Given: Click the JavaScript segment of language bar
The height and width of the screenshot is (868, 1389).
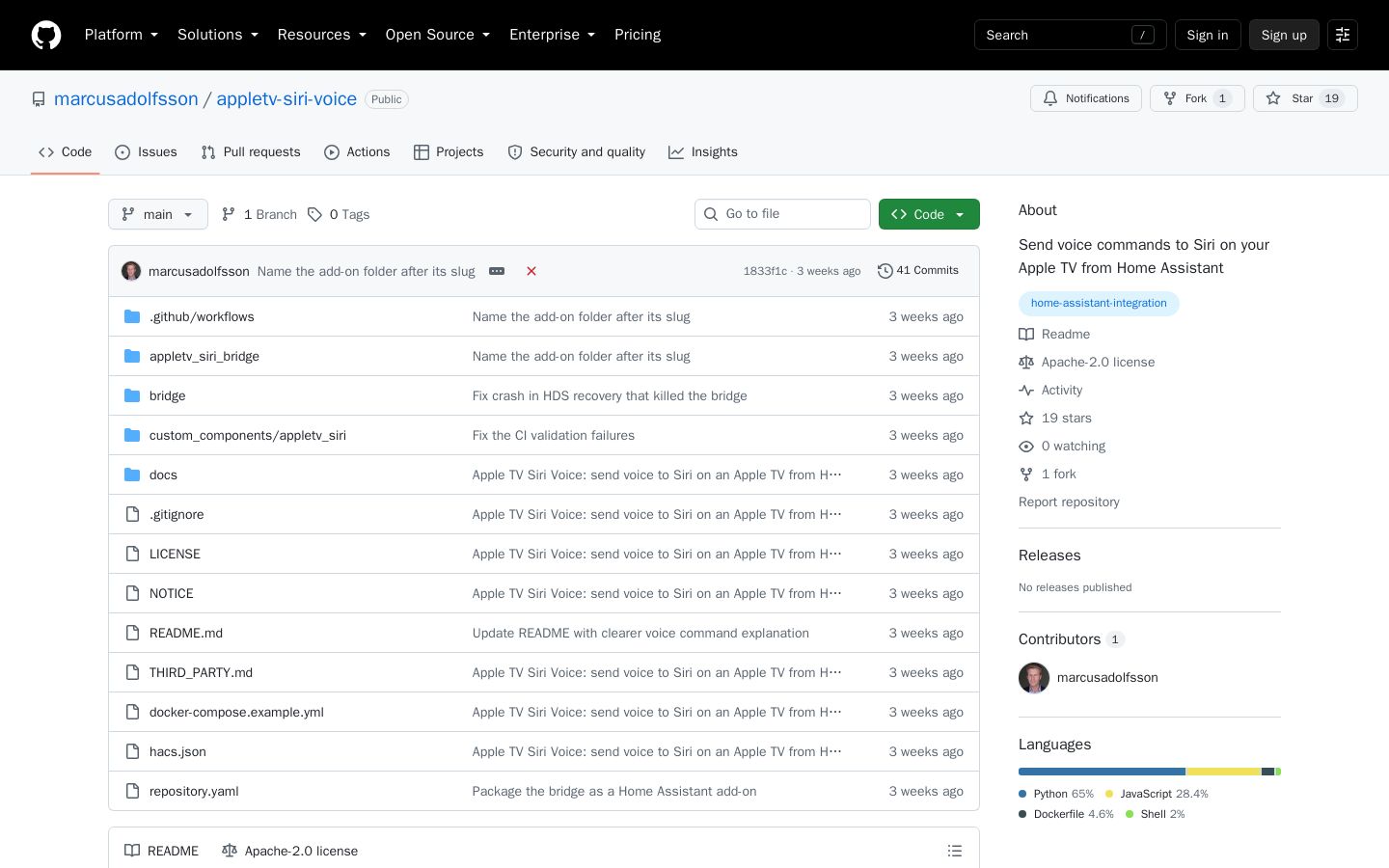Looking at the screenshot, I should pos(1223,772).
